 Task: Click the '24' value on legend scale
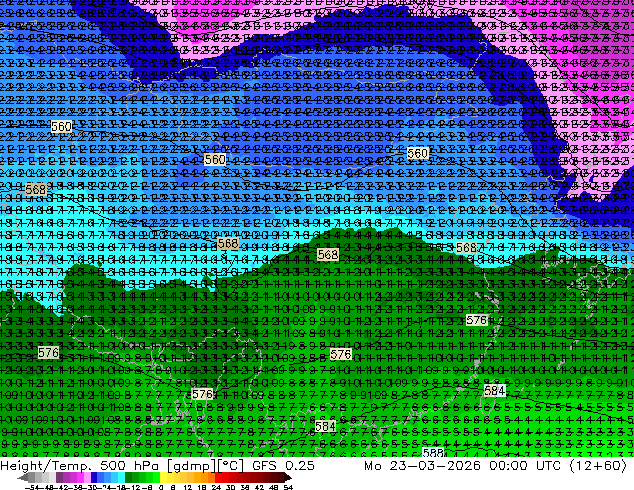(x=216, y=487)
